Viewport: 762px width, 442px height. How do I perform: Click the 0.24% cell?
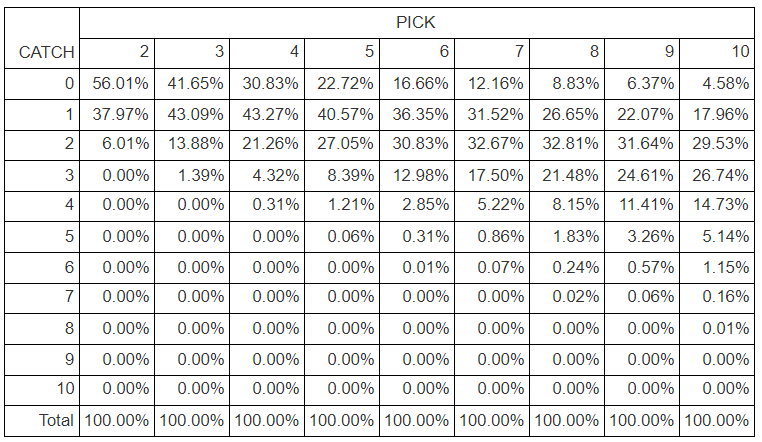click(x=567, y=268)
